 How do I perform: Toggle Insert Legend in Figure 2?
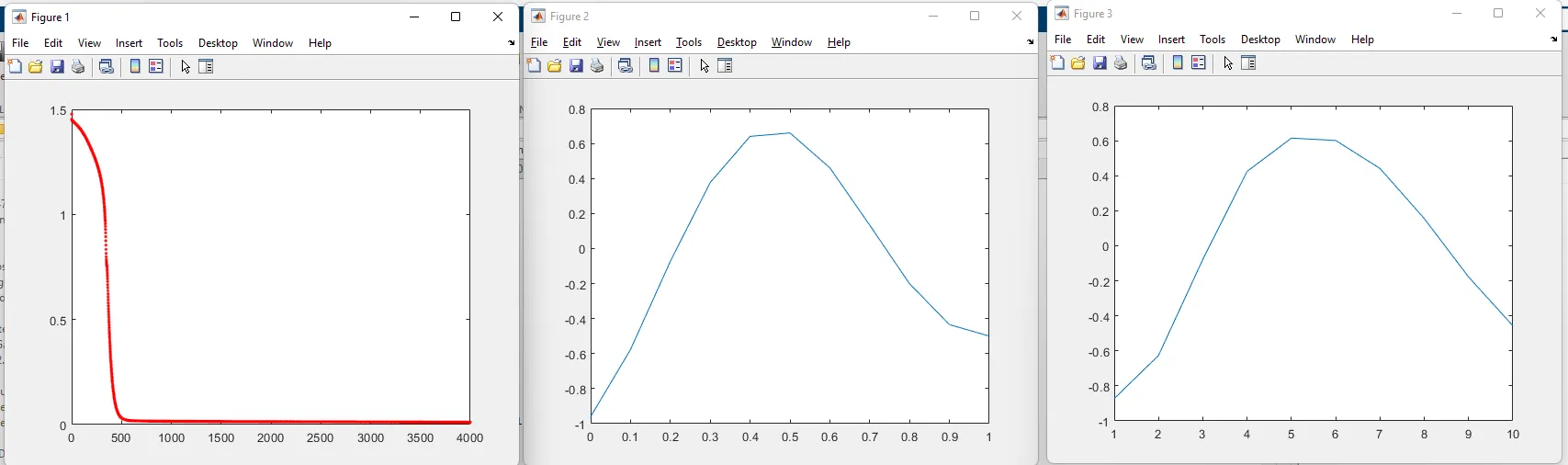point(675,66)
